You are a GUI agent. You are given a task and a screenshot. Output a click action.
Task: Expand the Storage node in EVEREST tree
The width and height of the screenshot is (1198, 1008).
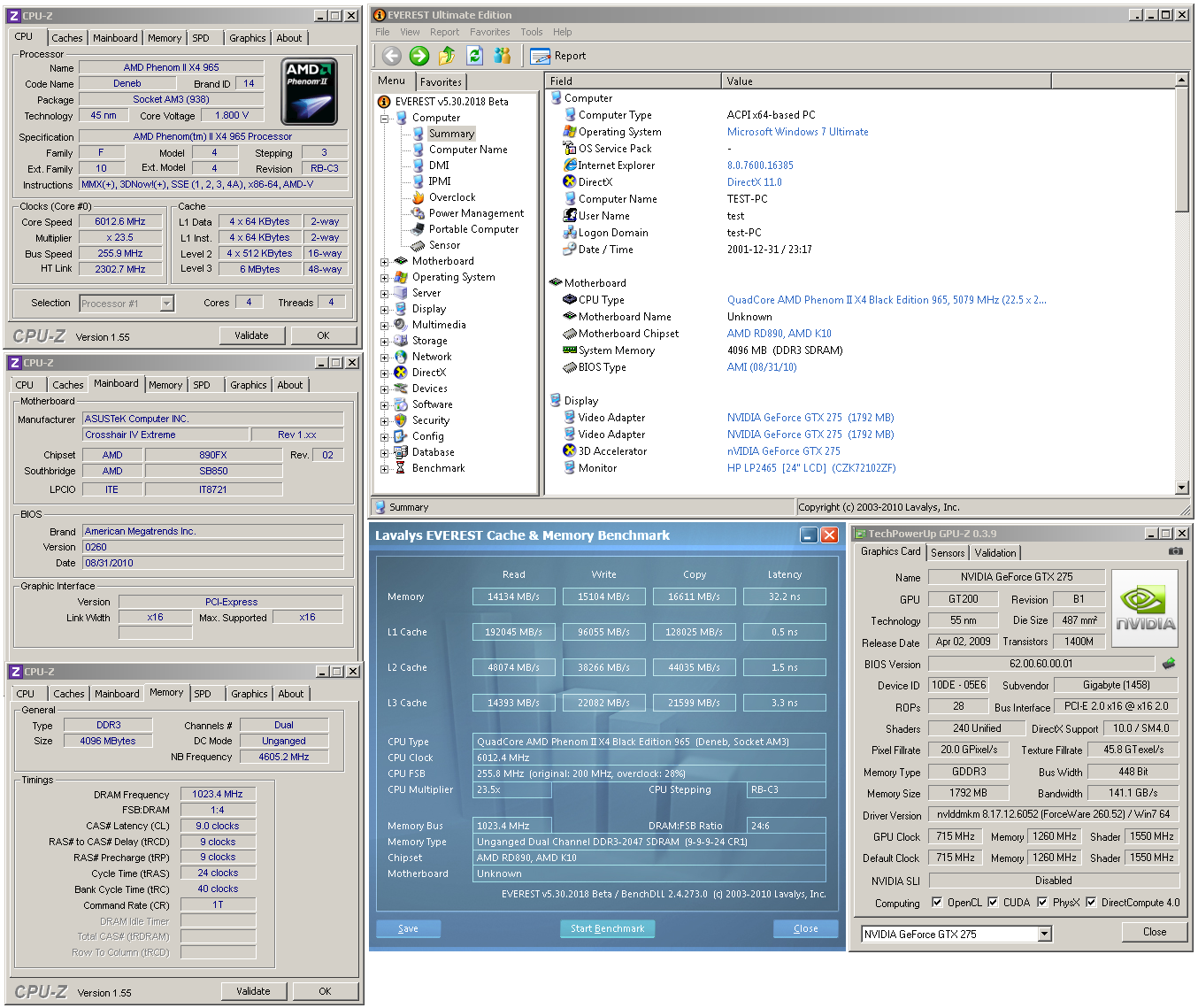(x=385, y=342)
